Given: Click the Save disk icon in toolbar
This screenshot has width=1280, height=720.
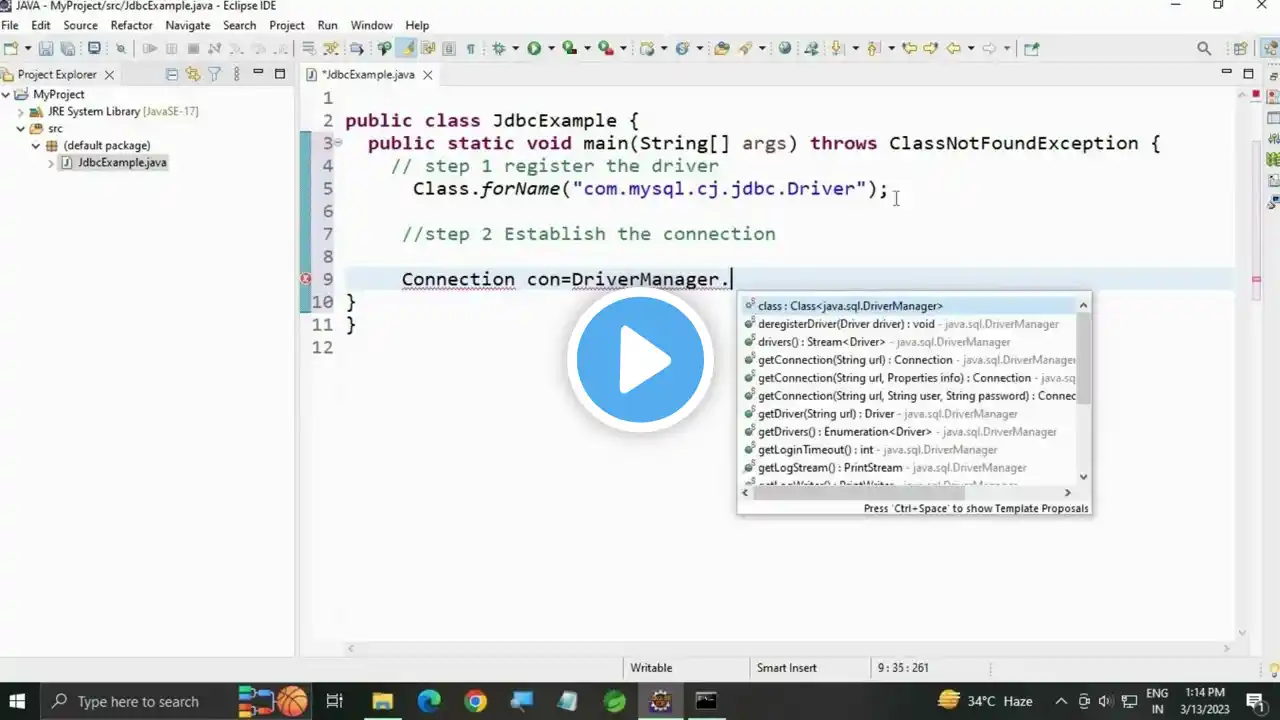Looking at the screenshot, I should (x=46, y=48).
